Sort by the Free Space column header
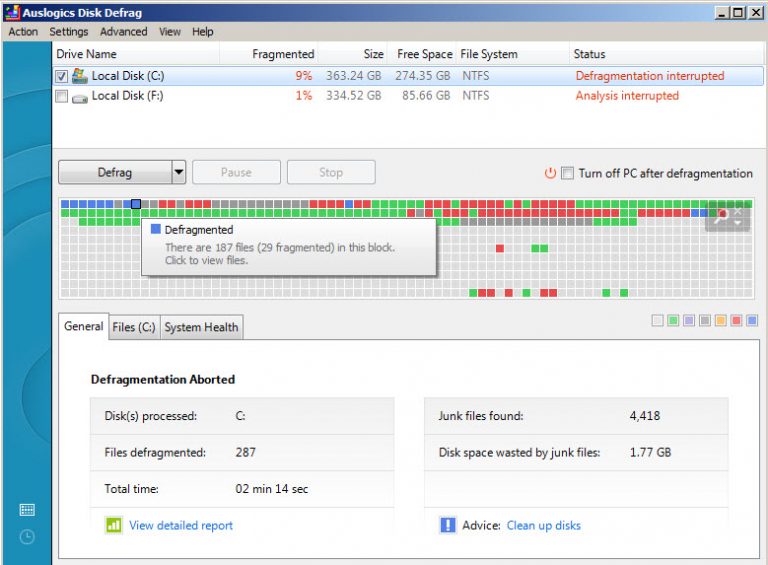The height and width of the screenshot is (565, 768). [x=422, y=54]
